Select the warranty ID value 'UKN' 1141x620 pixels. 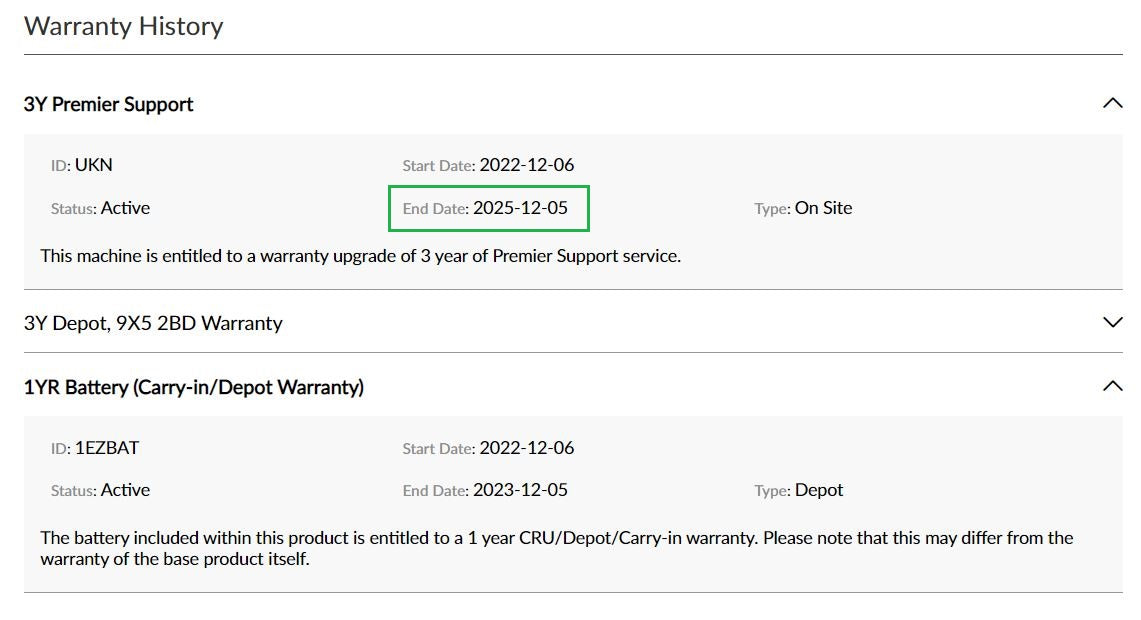point(93,165)
